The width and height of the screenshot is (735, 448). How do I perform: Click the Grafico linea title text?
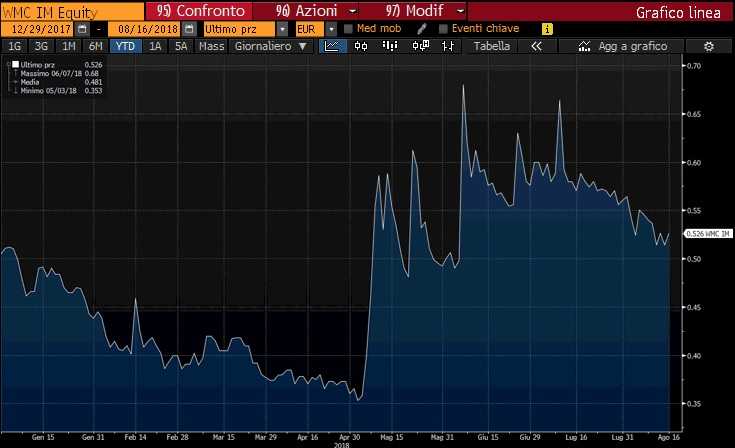pos(678,12)
